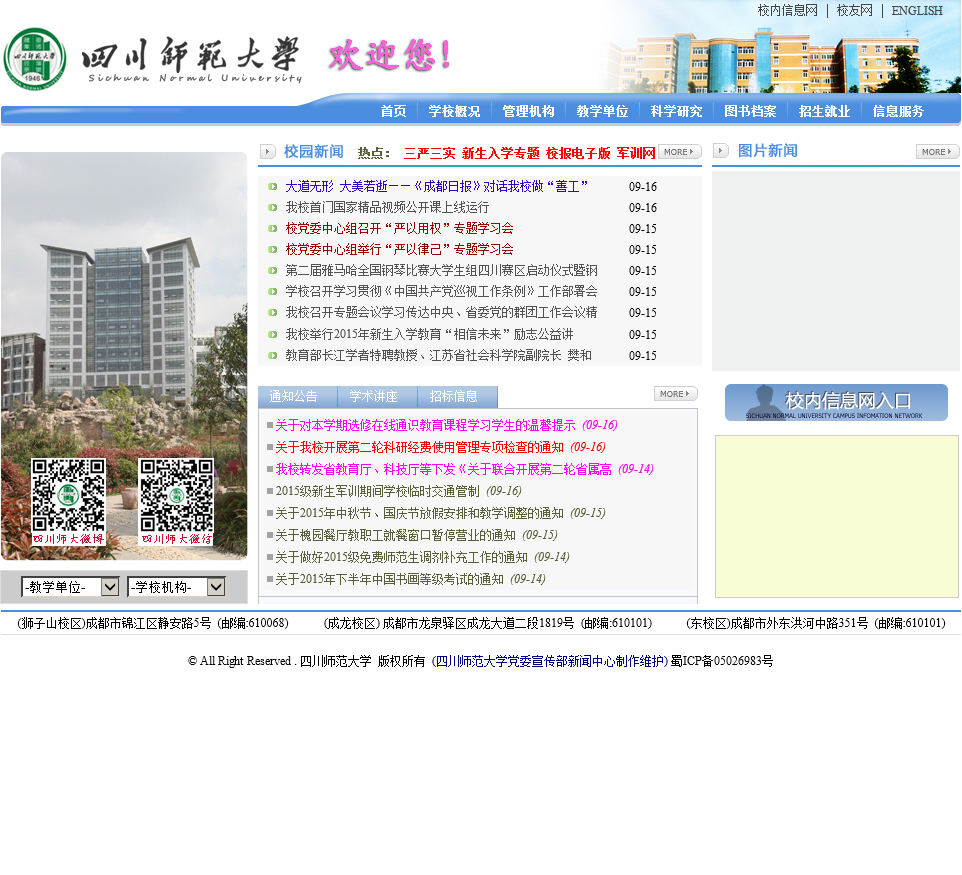Open 四川师范大学党委宣传部新闻中心制作维护 footer link
The height and width of the screenshot is (875, 962).
pos(550,661)
